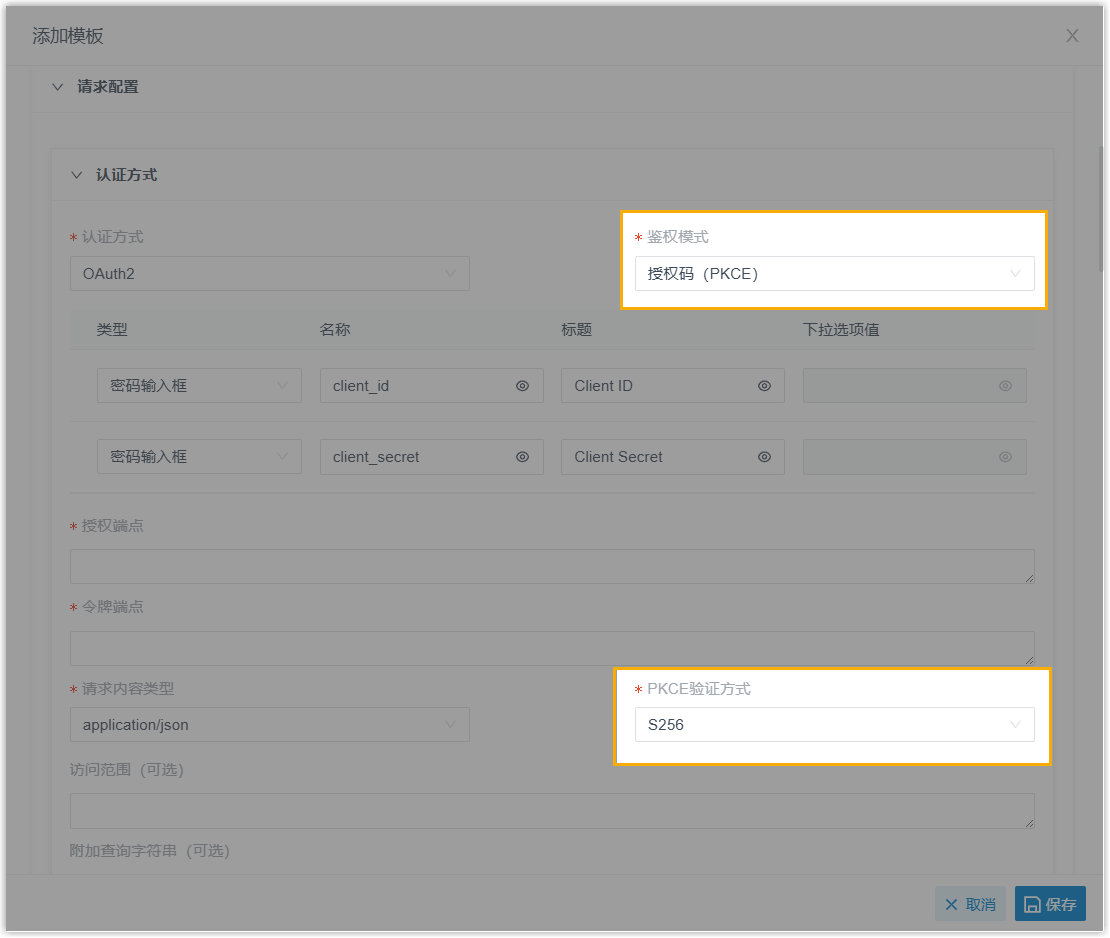Click eye icon in second row dropdown-options field

(x=1005, y=457)
